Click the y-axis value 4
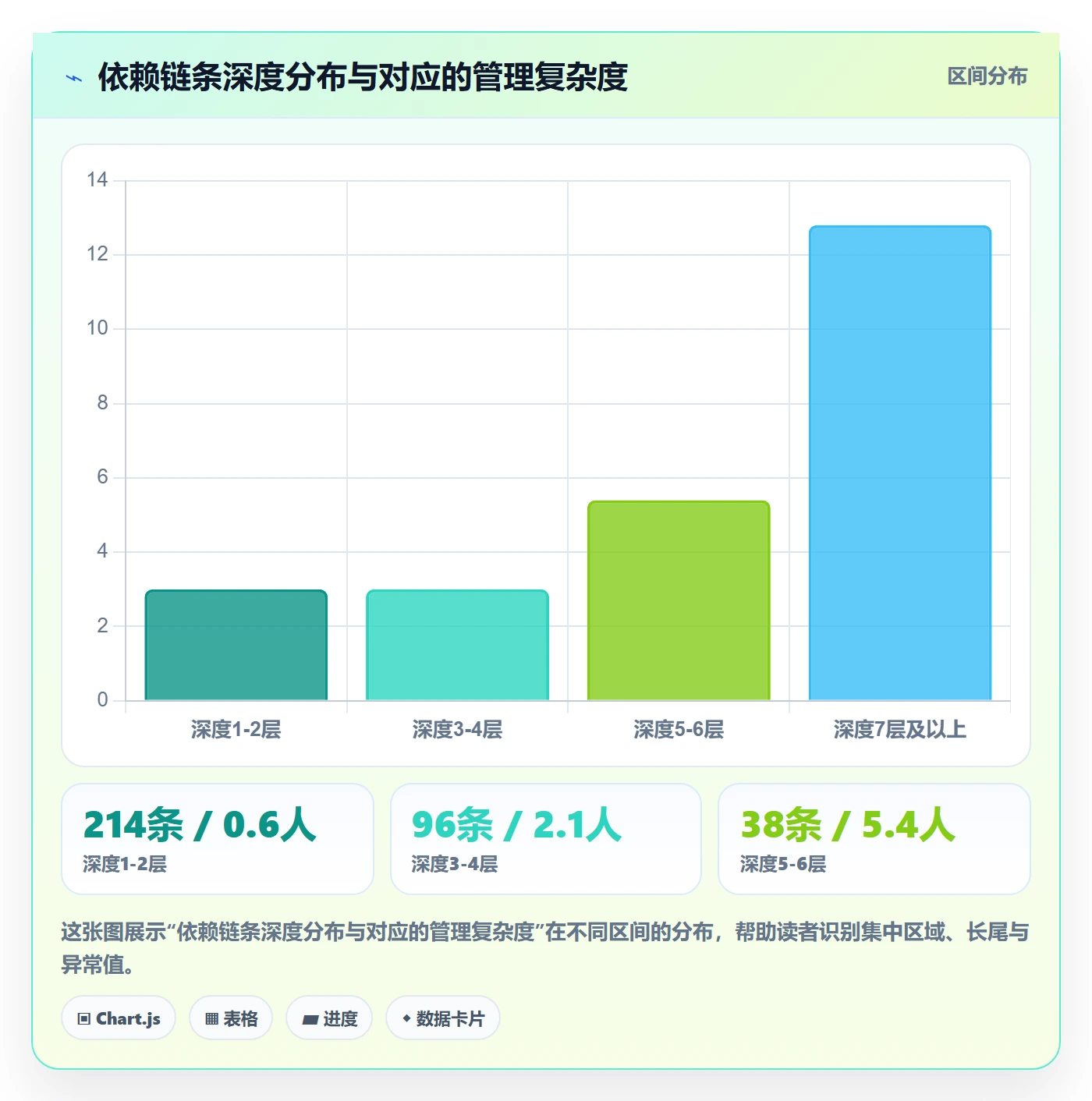Image resolution: width=1092 pixels, height=1101 pixels. pyautogui.click(x=102, y=551)
